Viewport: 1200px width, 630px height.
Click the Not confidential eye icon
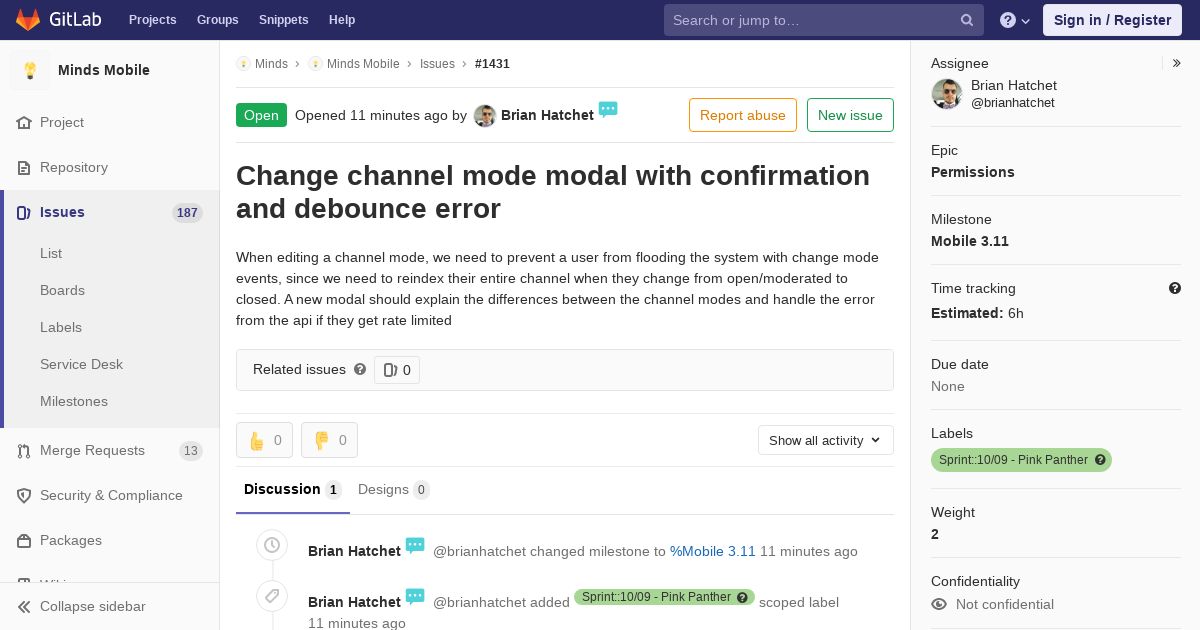point(939,604)
